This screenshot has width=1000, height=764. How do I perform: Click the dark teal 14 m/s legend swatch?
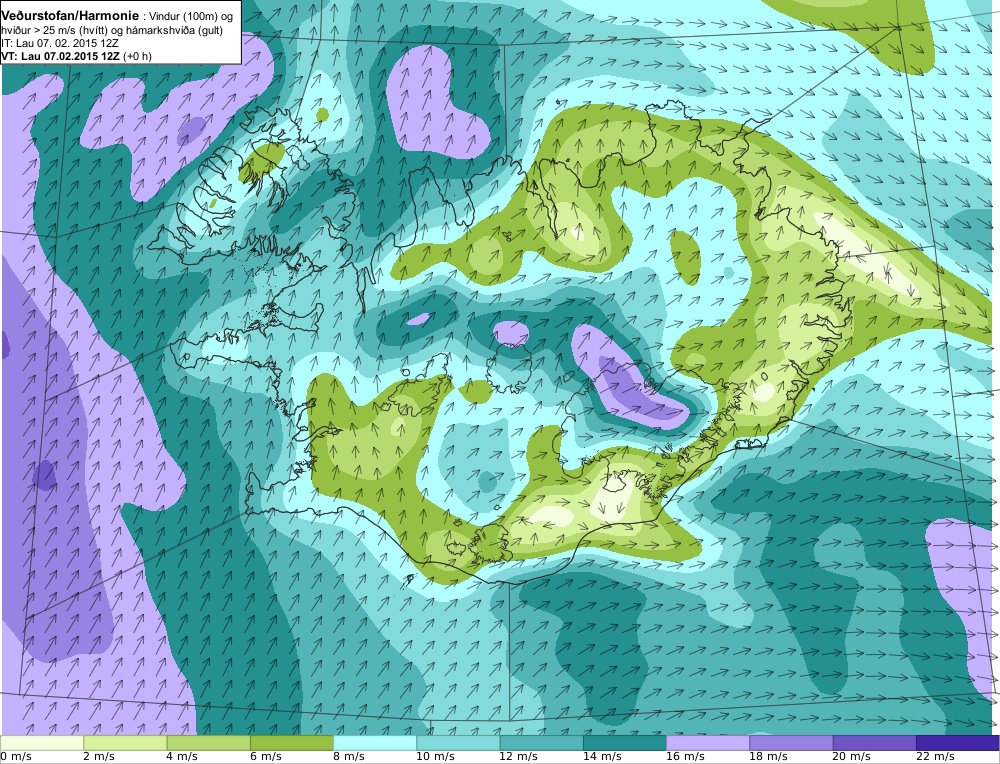[x=624, y=743]
